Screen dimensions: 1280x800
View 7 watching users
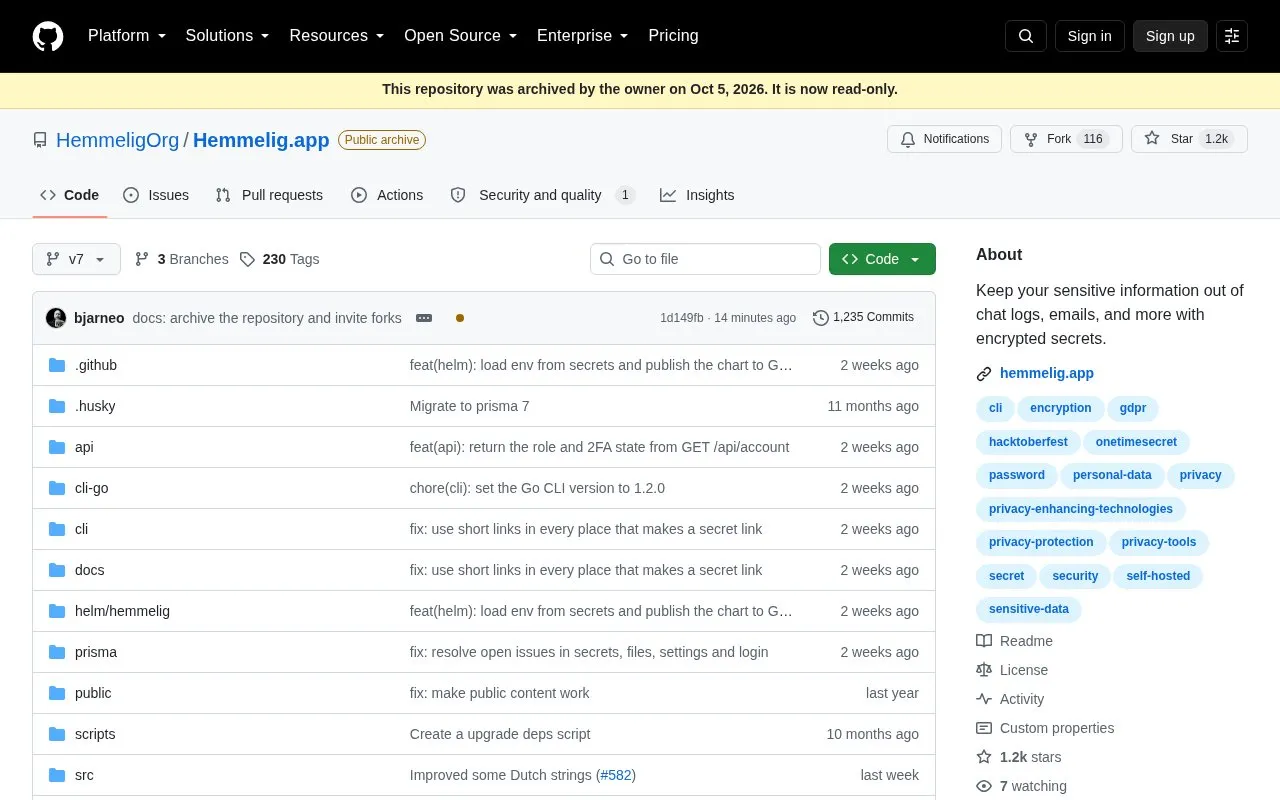tap(1021, 786)
